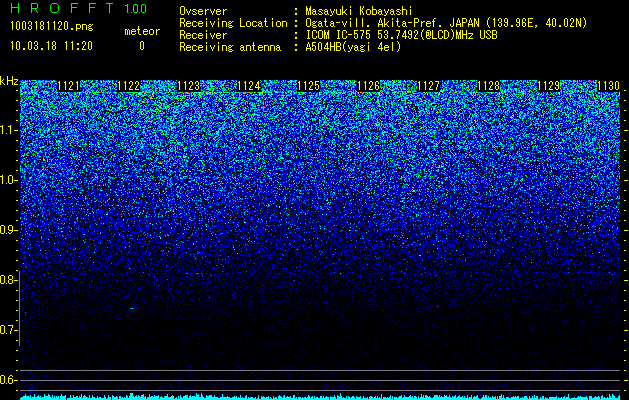Click the 1123 time marker
Screen dimensions: 629x400
pyautogui.click(x=189, y=86)
